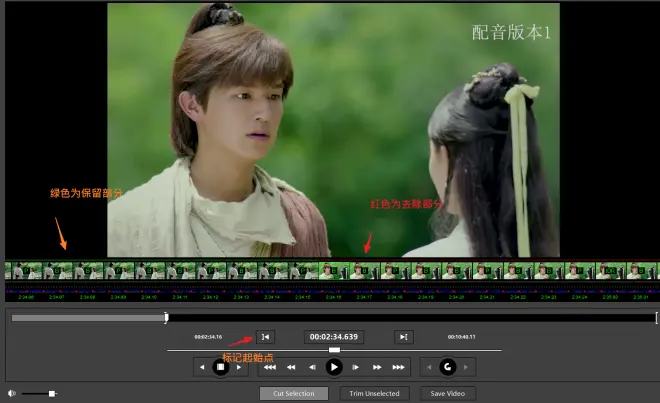
Task: Step forward one frame
Action: click(x=356, y=367)
